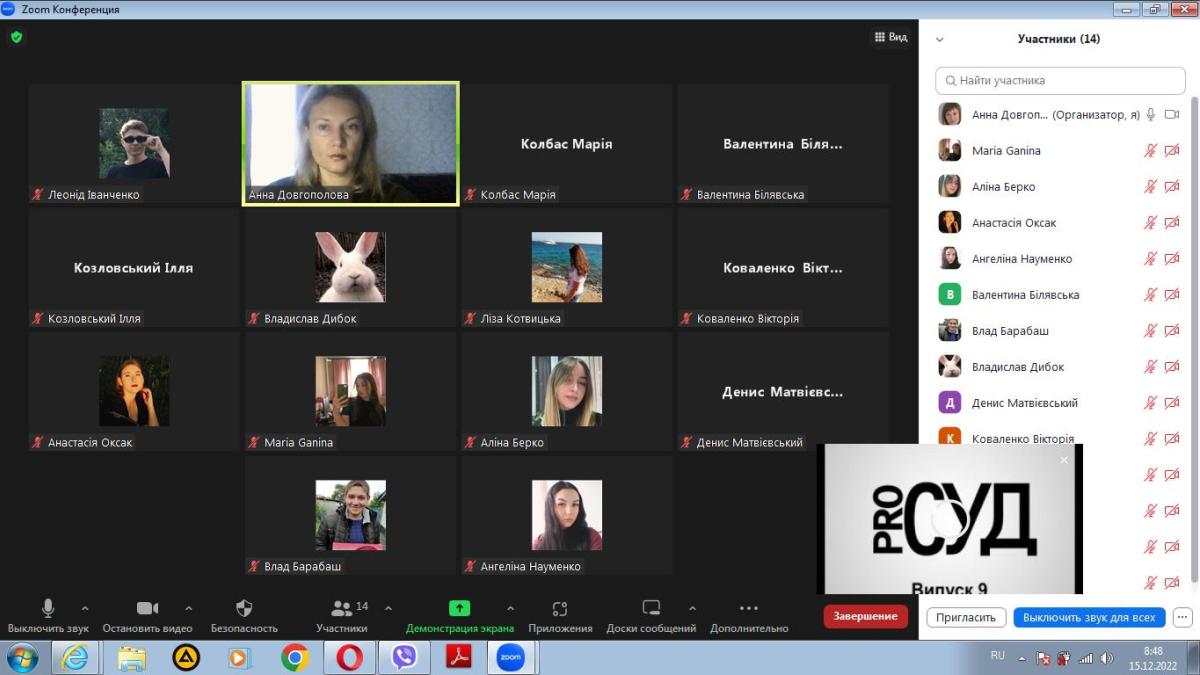
Task: Select Аліна Берко in participants list
Action: point(1003,187)
